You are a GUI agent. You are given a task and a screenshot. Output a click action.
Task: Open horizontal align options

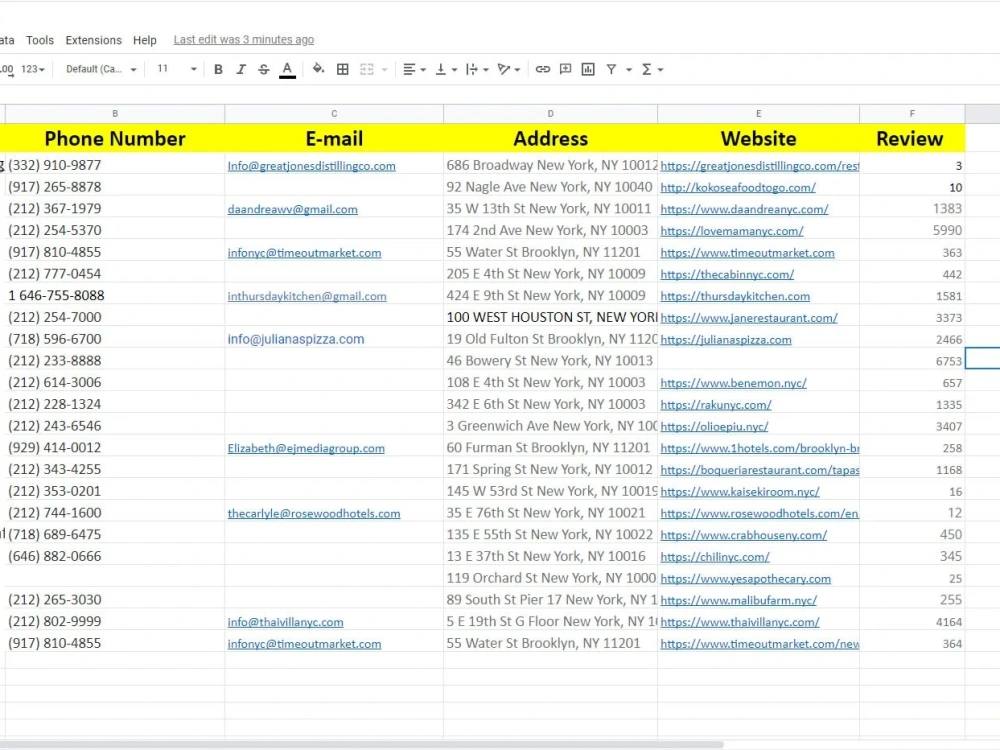pos(414,70)
